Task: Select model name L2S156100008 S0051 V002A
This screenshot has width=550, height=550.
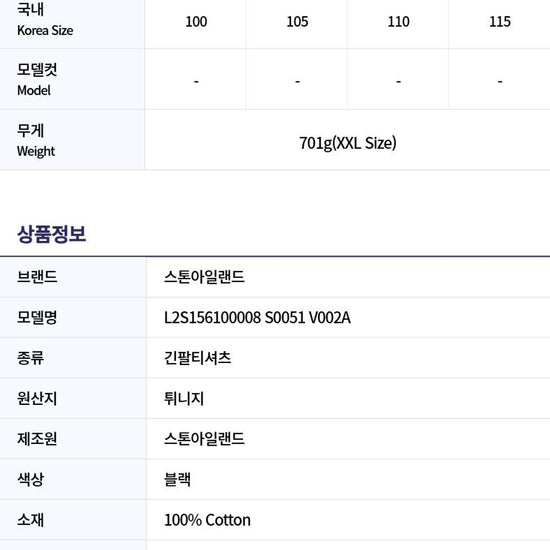Action: pos(257,318)
